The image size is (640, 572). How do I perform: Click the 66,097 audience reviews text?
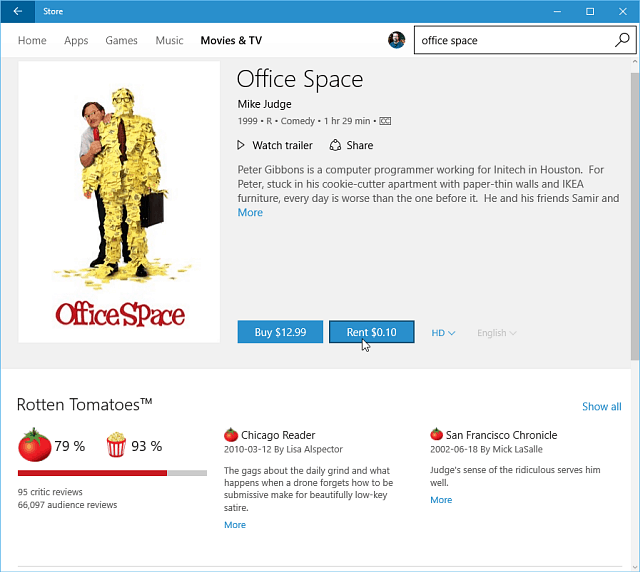click(67, 505)
